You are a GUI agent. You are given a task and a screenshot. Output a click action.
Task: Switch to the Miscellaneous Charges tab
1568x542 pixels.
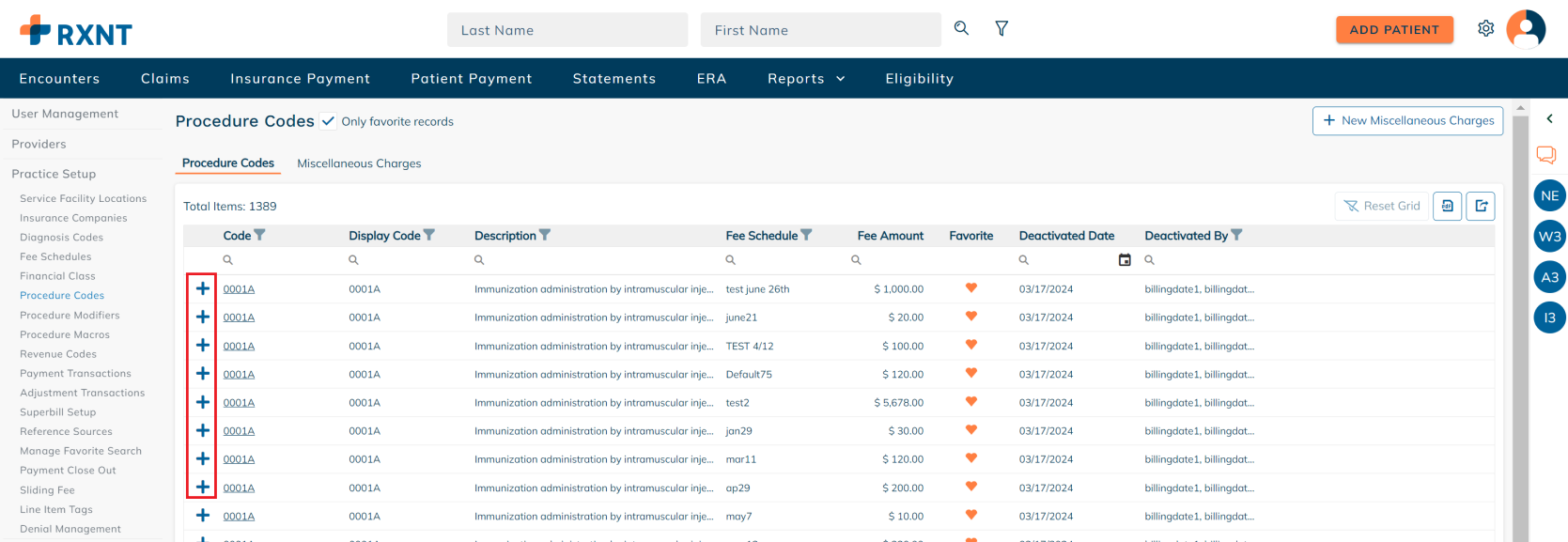(359, 163)
